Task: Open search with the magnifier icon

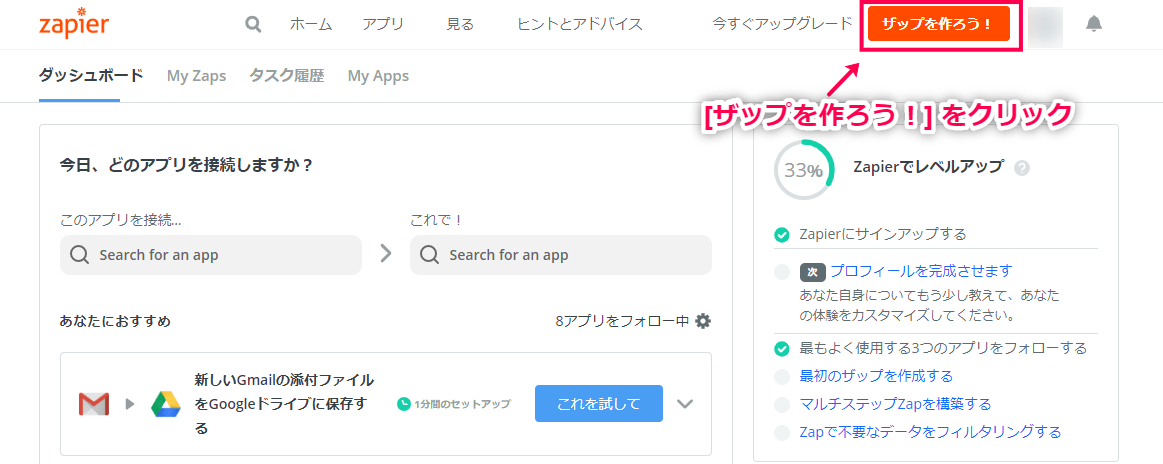Action: pyautogui.click(x=254, y=24)
